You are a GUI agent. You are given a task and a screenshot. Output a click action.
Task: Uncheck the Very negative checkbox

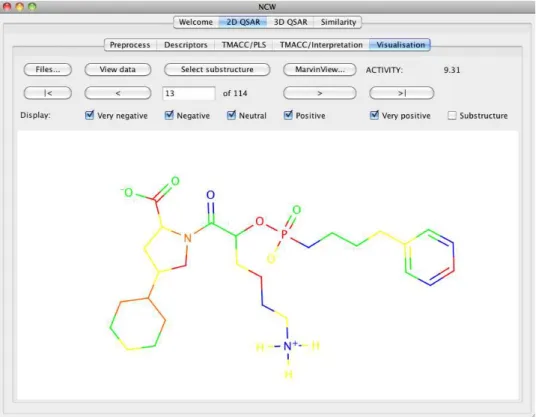click(89, 115)
